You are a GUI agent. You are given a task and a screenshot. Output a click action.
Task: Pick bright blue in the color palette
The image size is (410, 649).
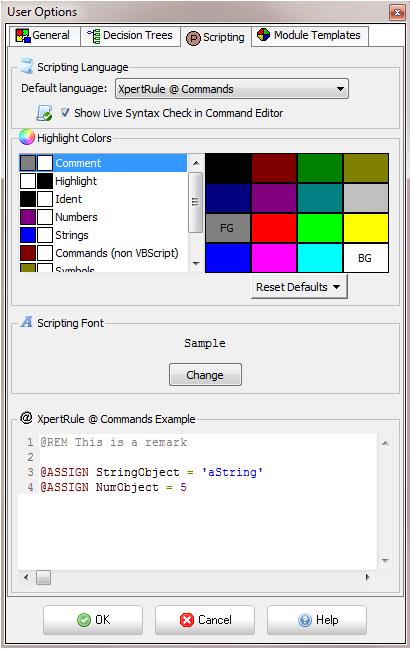(228, 258)
